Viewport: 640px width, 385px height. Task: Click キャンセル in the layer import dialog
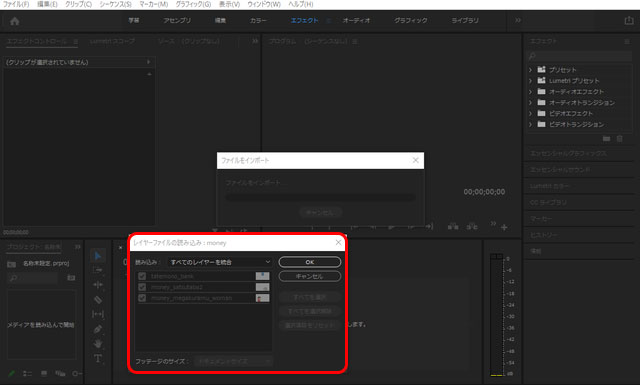[310, 276]
